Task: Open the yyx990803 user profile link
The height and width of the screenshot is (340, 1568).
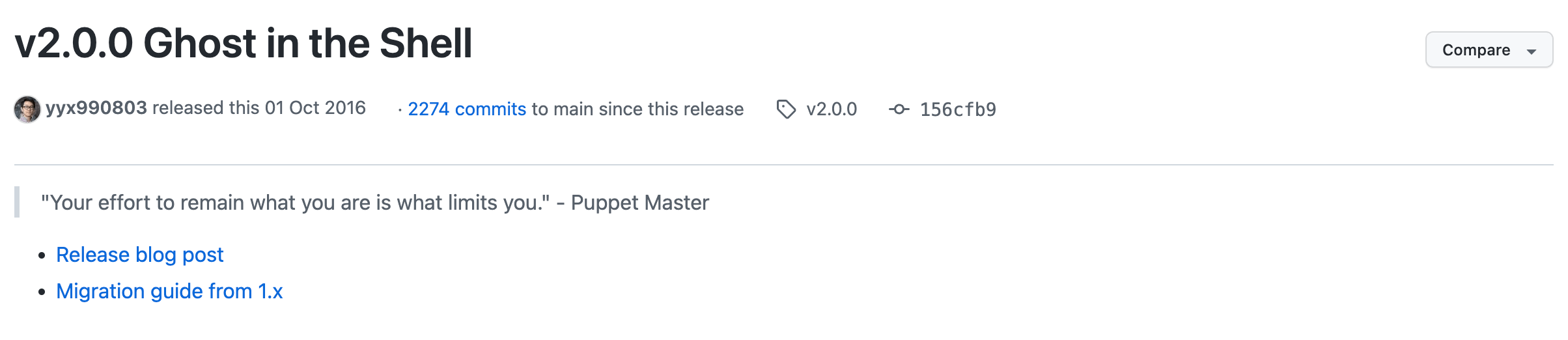Action: click(96, 108)
